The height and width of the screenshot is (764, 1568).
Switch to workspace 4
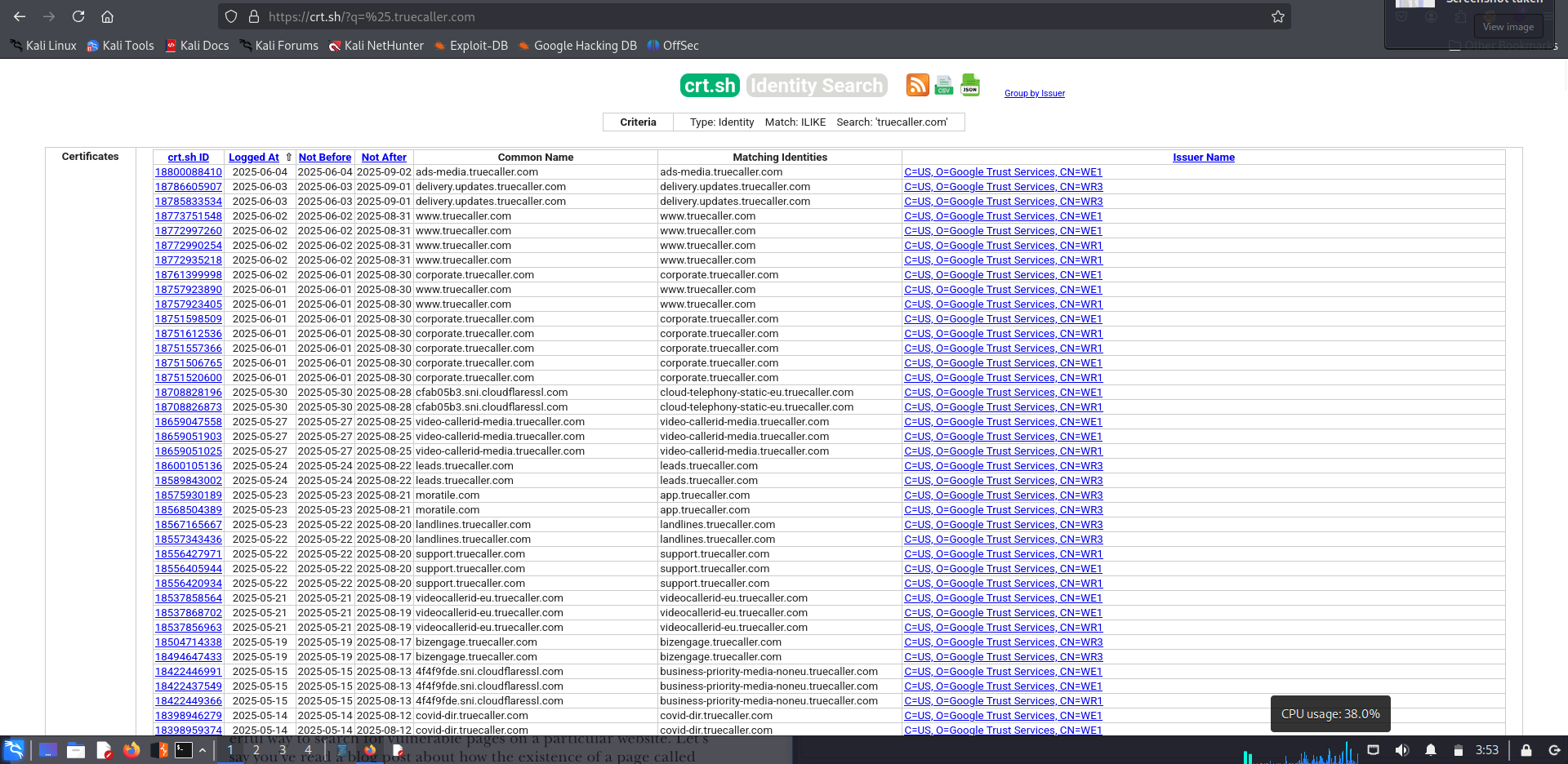tap(308, 750)
